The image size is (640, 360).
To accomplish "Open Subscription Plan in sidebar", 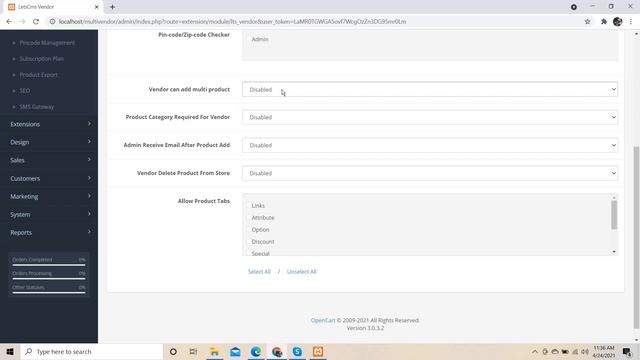I will tap(42, 59).
